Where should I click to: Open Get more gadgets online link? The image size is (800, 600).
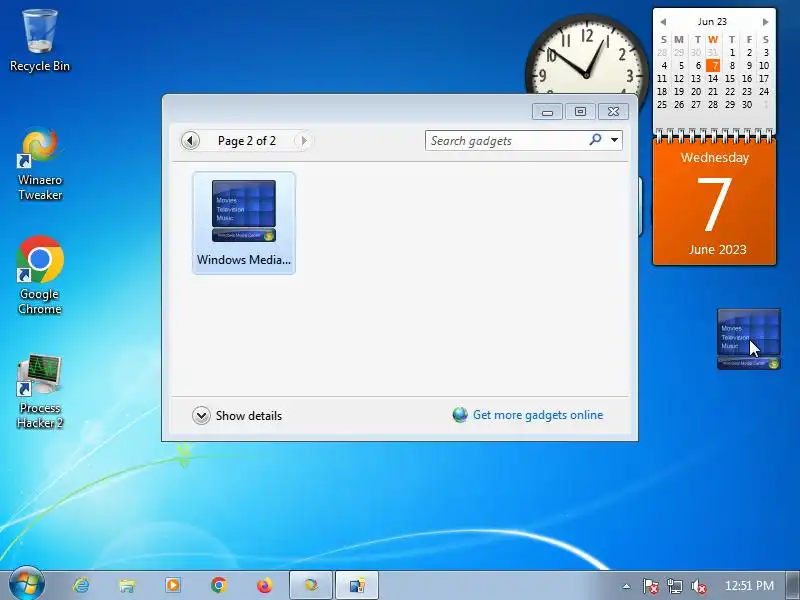tap(538, 415)
